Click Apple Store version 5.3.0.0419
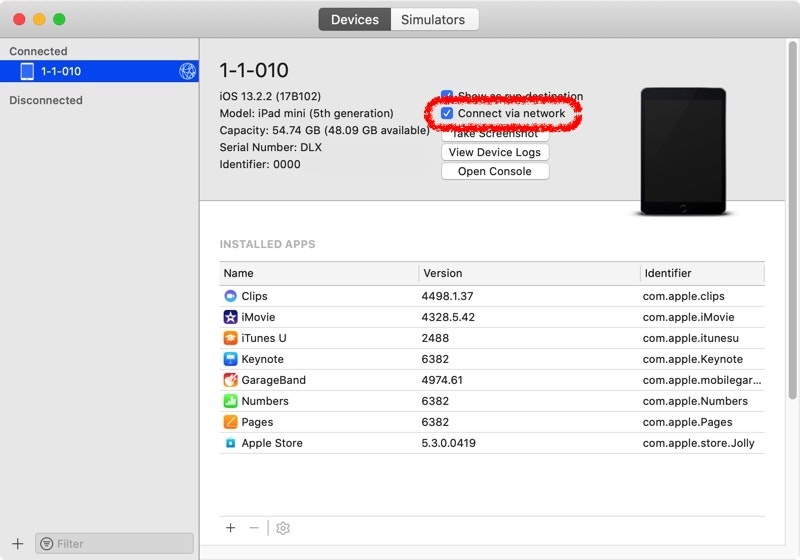This screenshot has width=800, height=560. click(448, 443)
